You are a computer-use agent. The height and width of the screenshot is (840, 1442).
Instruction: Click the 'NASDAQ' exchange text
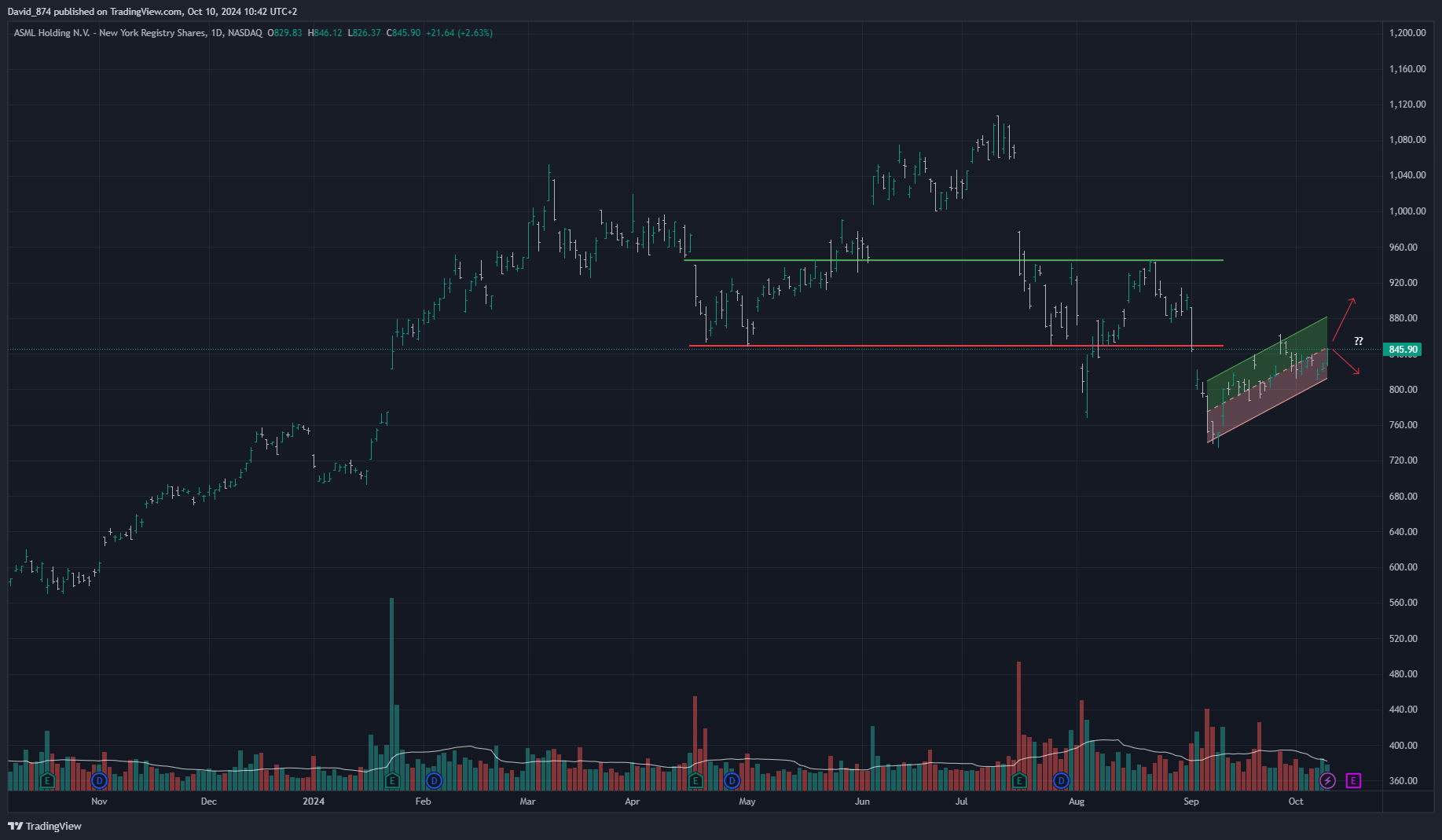point(245,33)
